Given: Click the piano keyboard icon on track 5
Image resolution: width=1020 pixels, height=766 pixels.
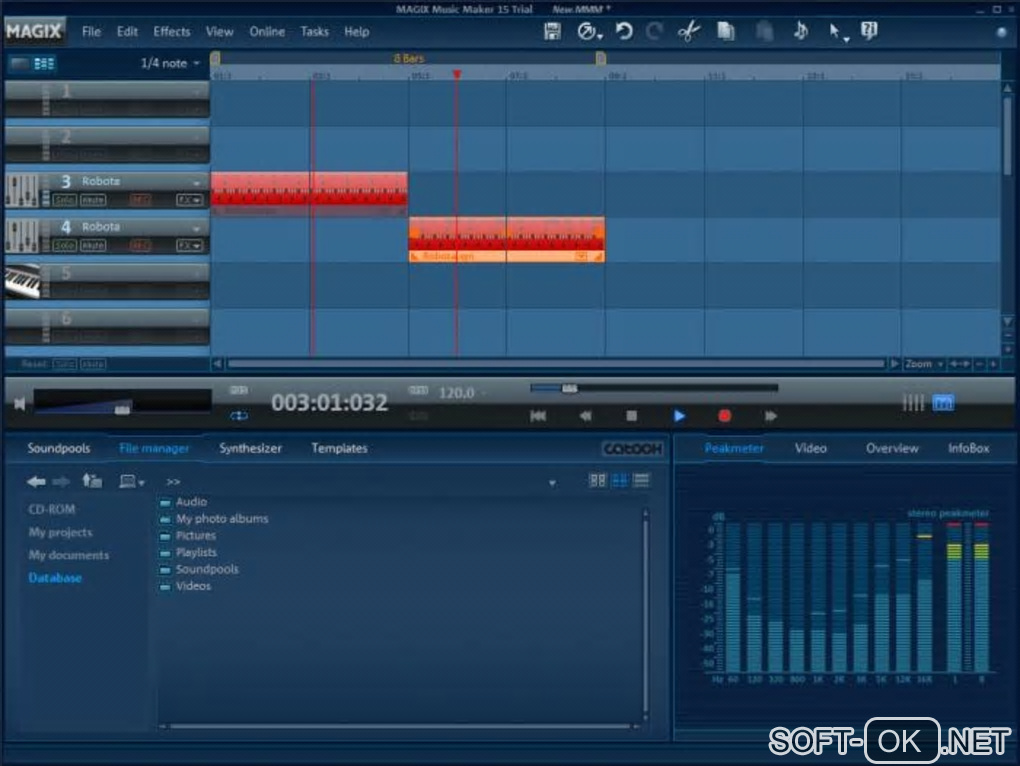Looking at the screenshot, I should (22, 281).
